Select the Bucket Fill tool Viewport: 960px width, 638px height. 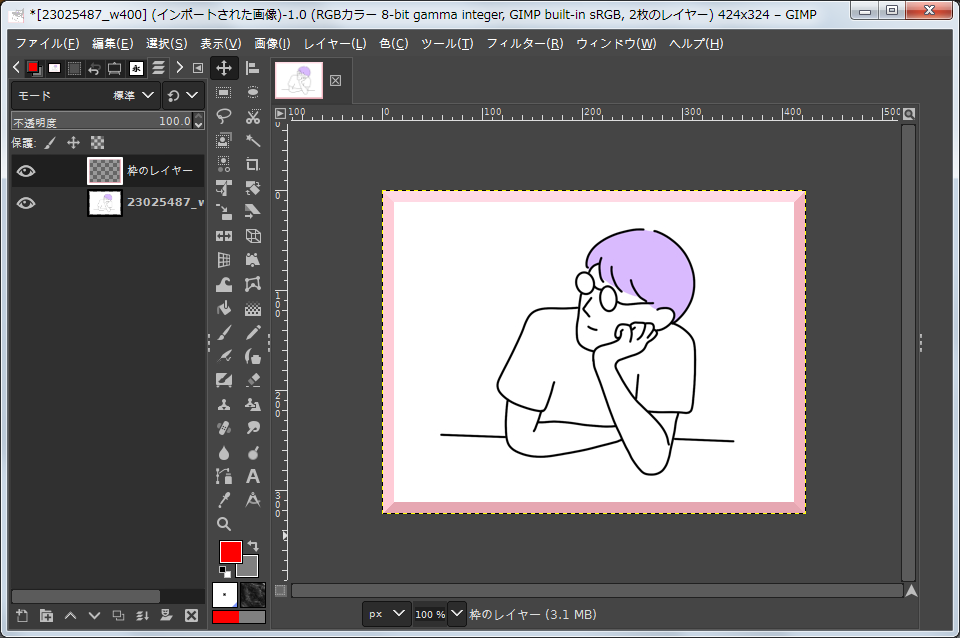(x=224, y=308)
